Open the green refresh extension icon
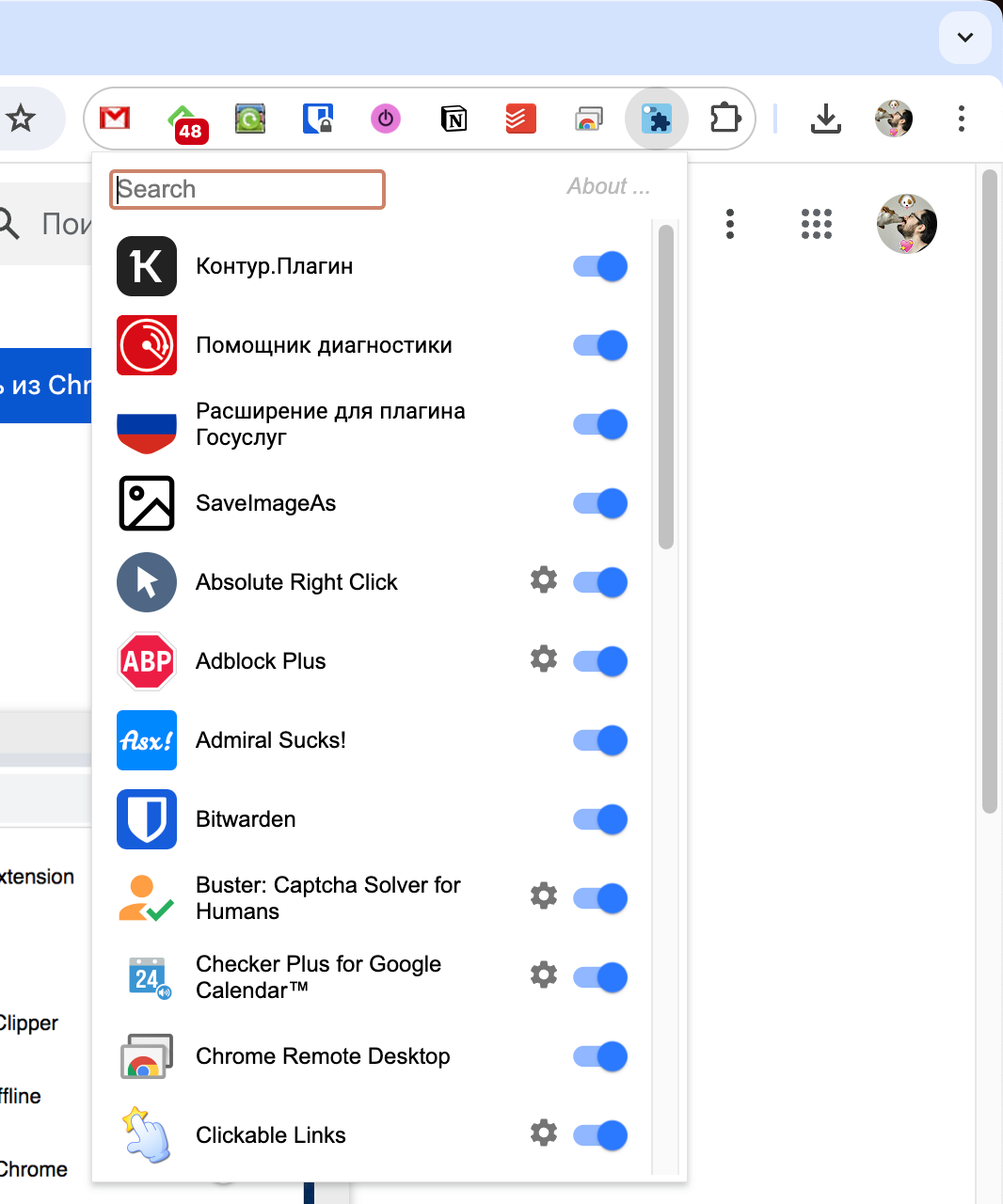 coord(250,119)
